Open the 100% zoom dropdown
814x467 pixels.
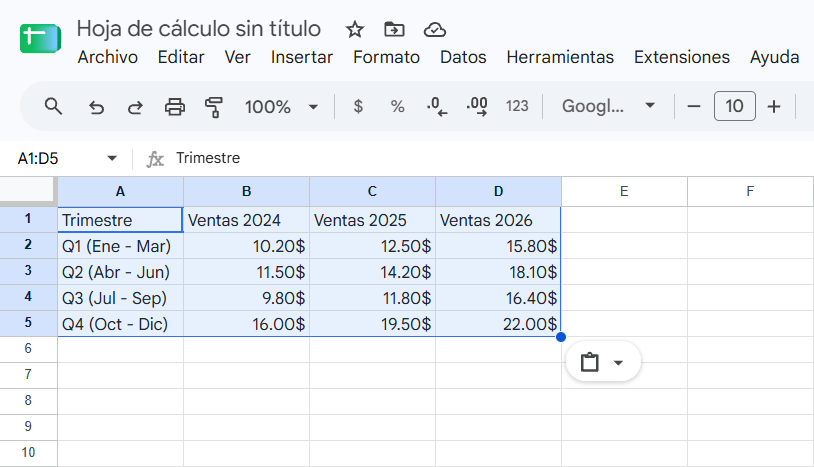(x=281, y=107)
